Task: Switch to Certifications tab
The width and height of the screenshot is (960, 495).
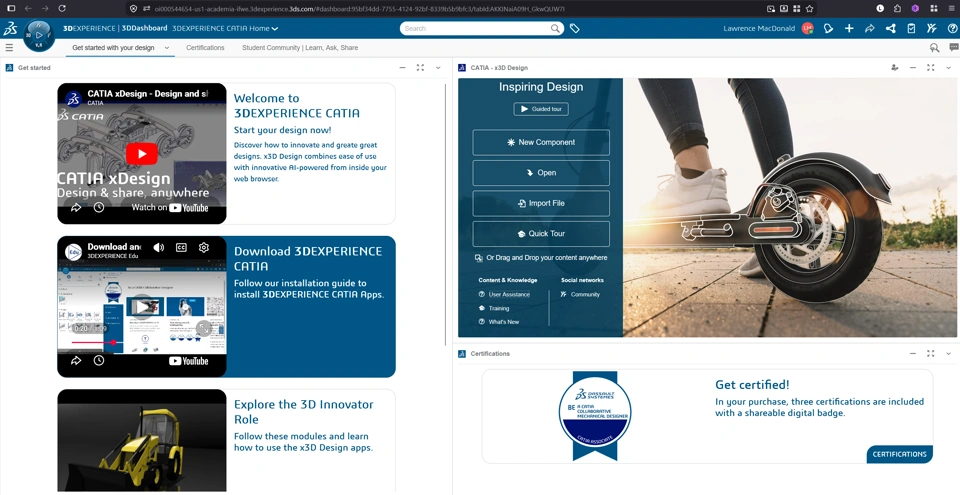Action: click(x=205, y=47)
